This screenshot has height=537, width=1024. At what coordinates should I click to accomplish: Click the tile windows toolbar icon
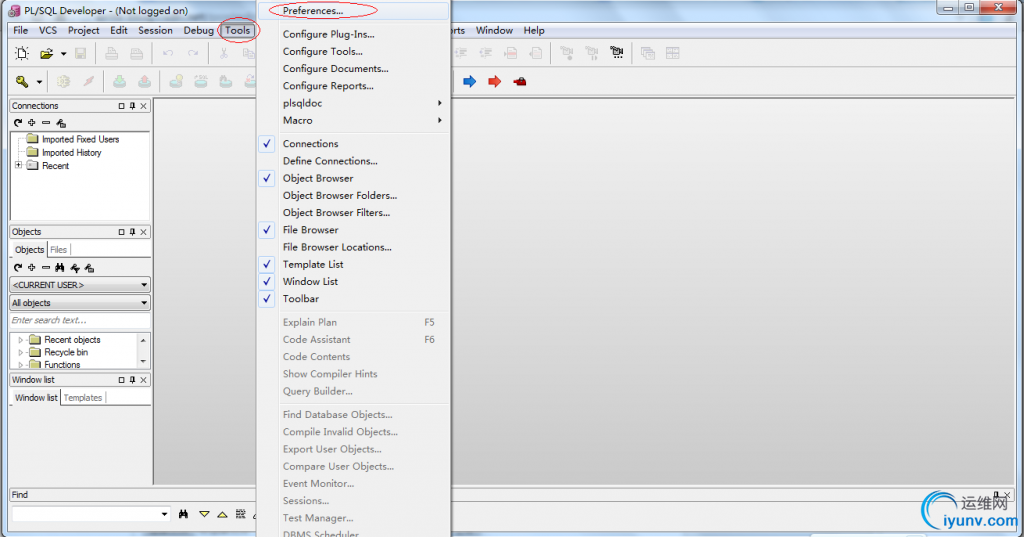coord(673,53)
